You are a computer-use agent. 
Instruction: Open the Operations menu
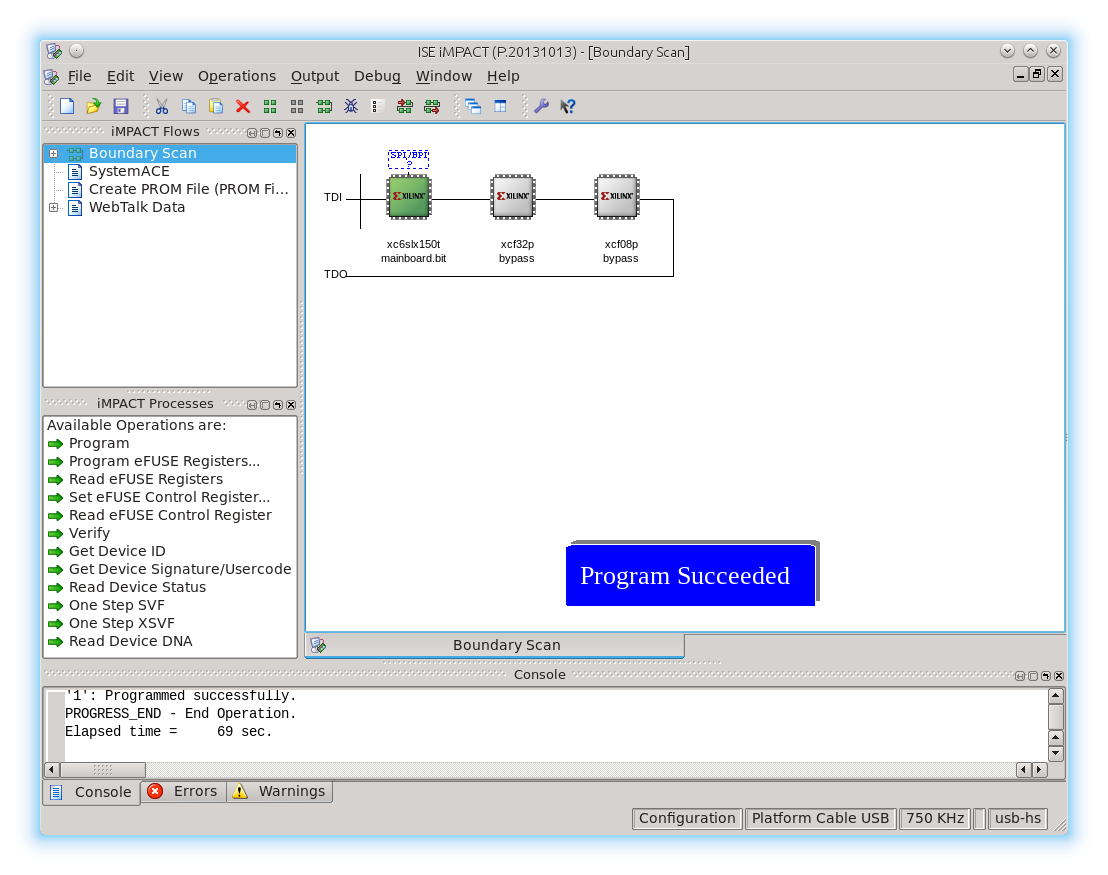(x=236, y=76)
